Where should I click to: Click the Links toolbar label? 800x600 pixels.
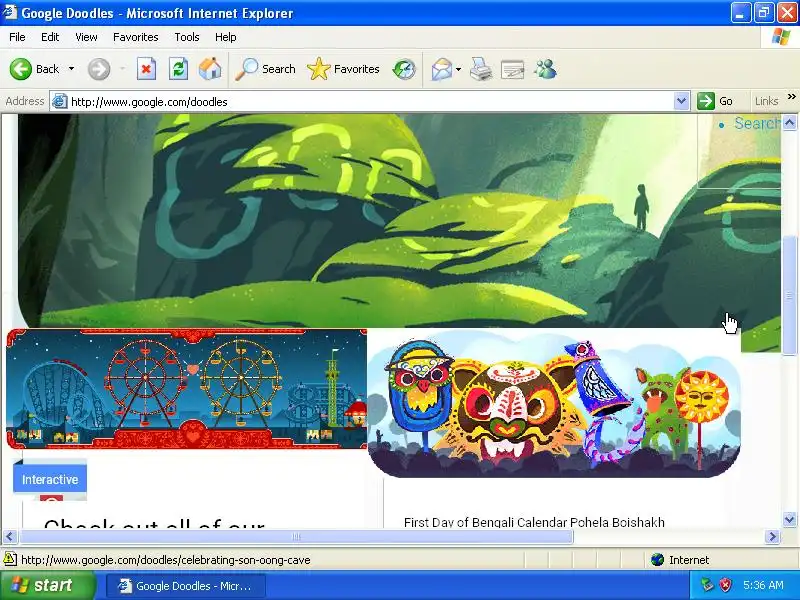tap(766, 101)
